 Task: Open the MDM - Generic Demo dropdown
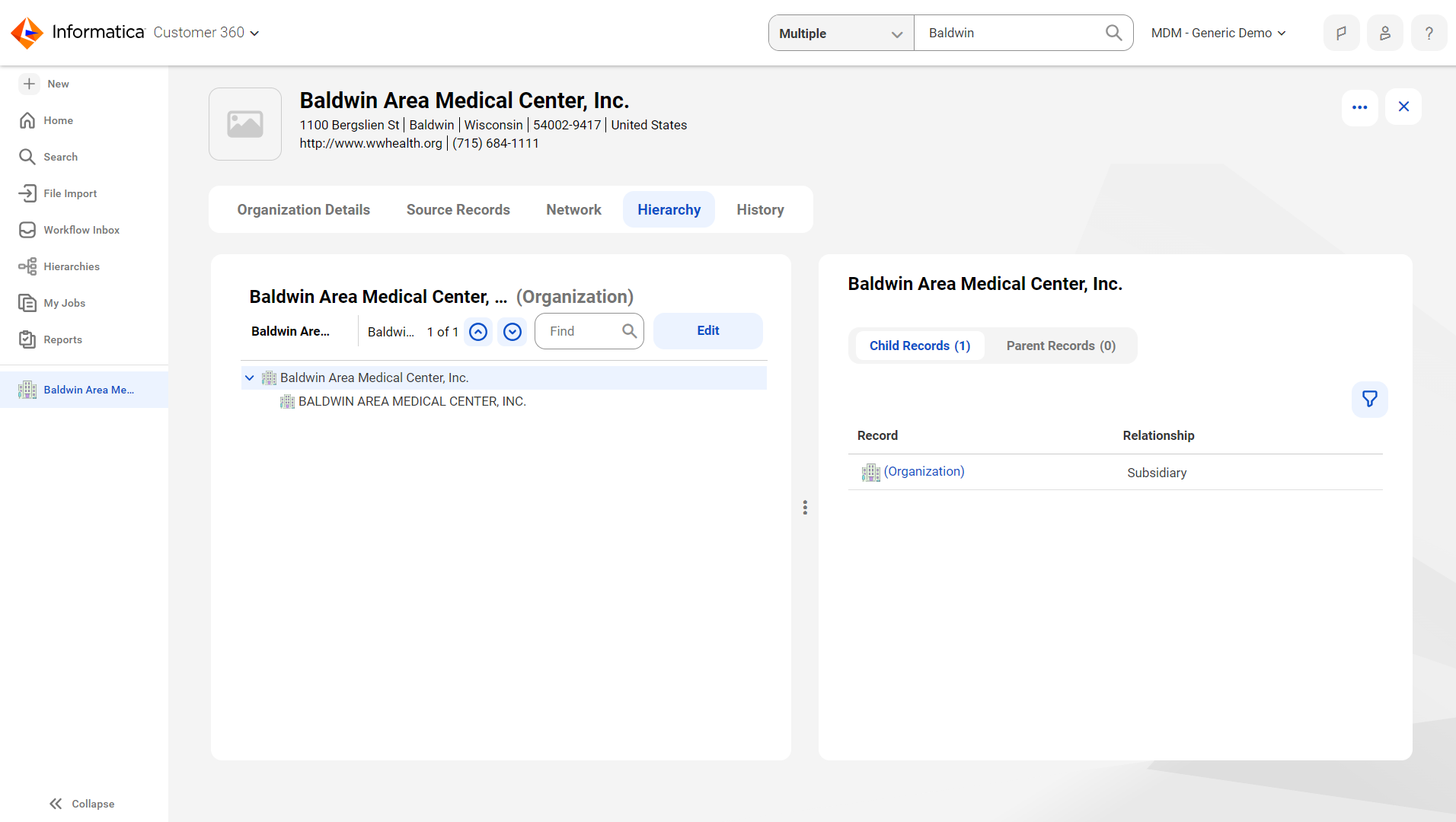pos(1218,33)
